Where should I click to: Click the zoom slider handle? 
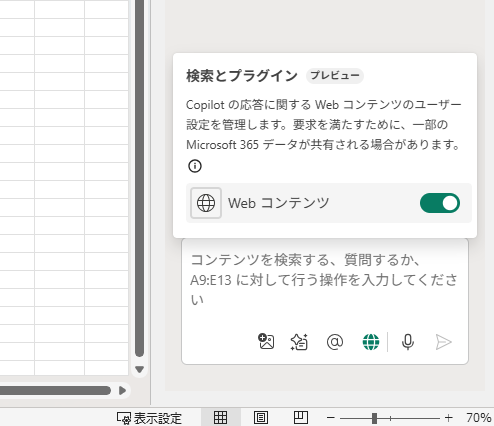tap(374, 418)
